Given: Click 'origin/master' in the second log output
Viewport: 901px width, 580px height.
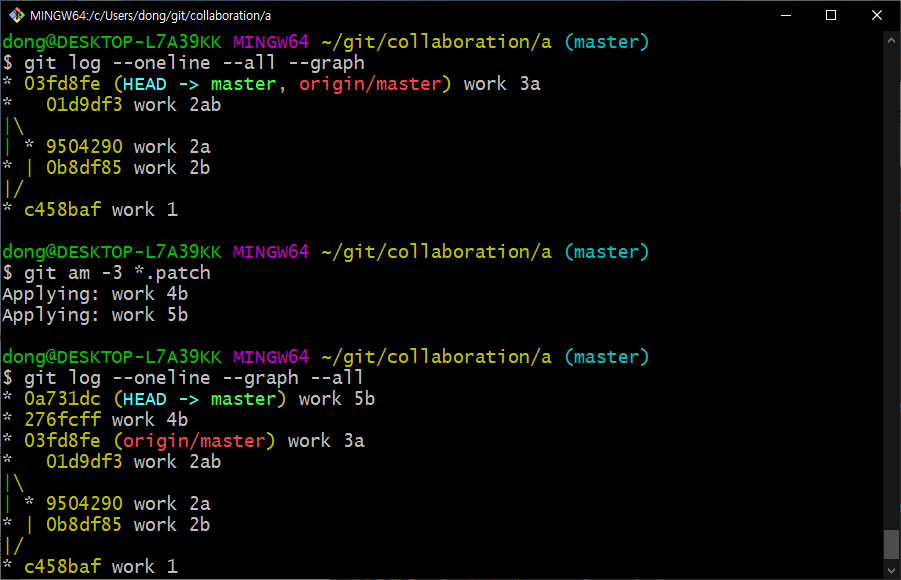Looking at the screenshot, I should click(x=194, y=441).
